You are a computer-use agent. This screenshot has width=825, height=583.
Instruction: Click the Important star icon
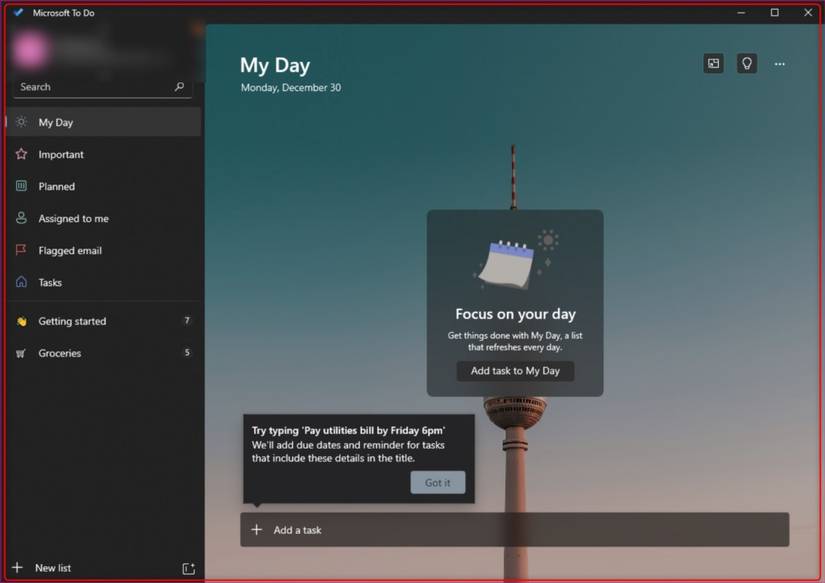point(20,154)
